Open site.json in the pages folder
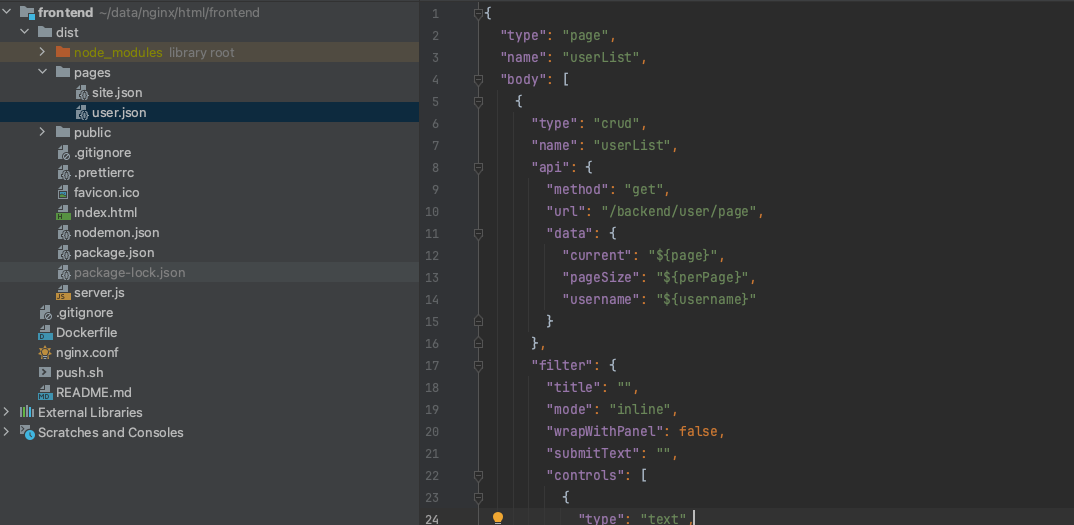Image resolution: width=1074 pixels, height=525 pixels. click(x=117, y=93)
